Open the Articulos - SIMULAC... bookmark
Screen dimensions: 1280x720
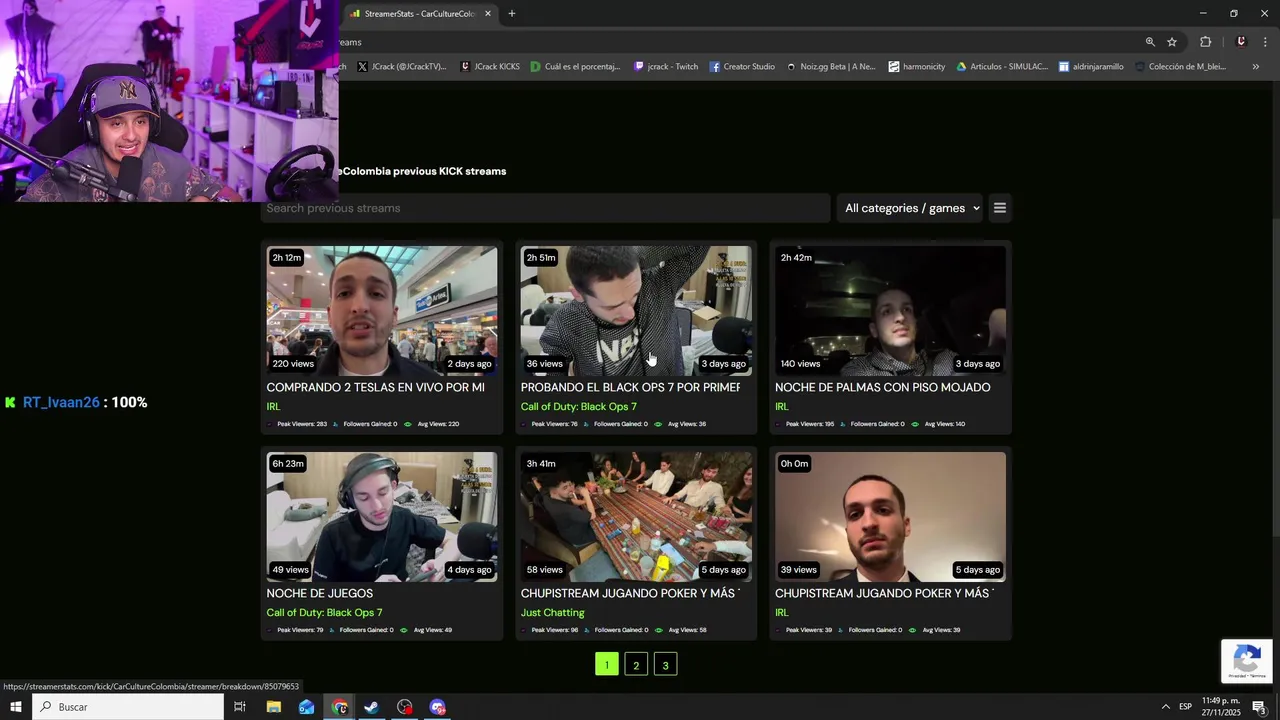[1002, 67]
